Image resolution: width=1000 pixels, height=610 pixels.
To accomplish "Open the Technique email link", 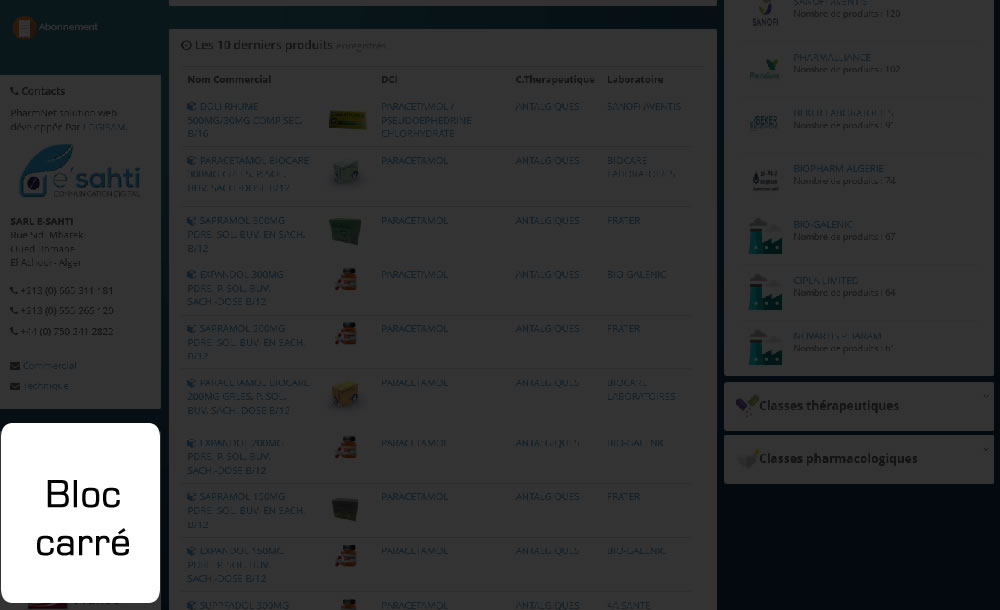I will pyautogui.click(x=46, y=386).
